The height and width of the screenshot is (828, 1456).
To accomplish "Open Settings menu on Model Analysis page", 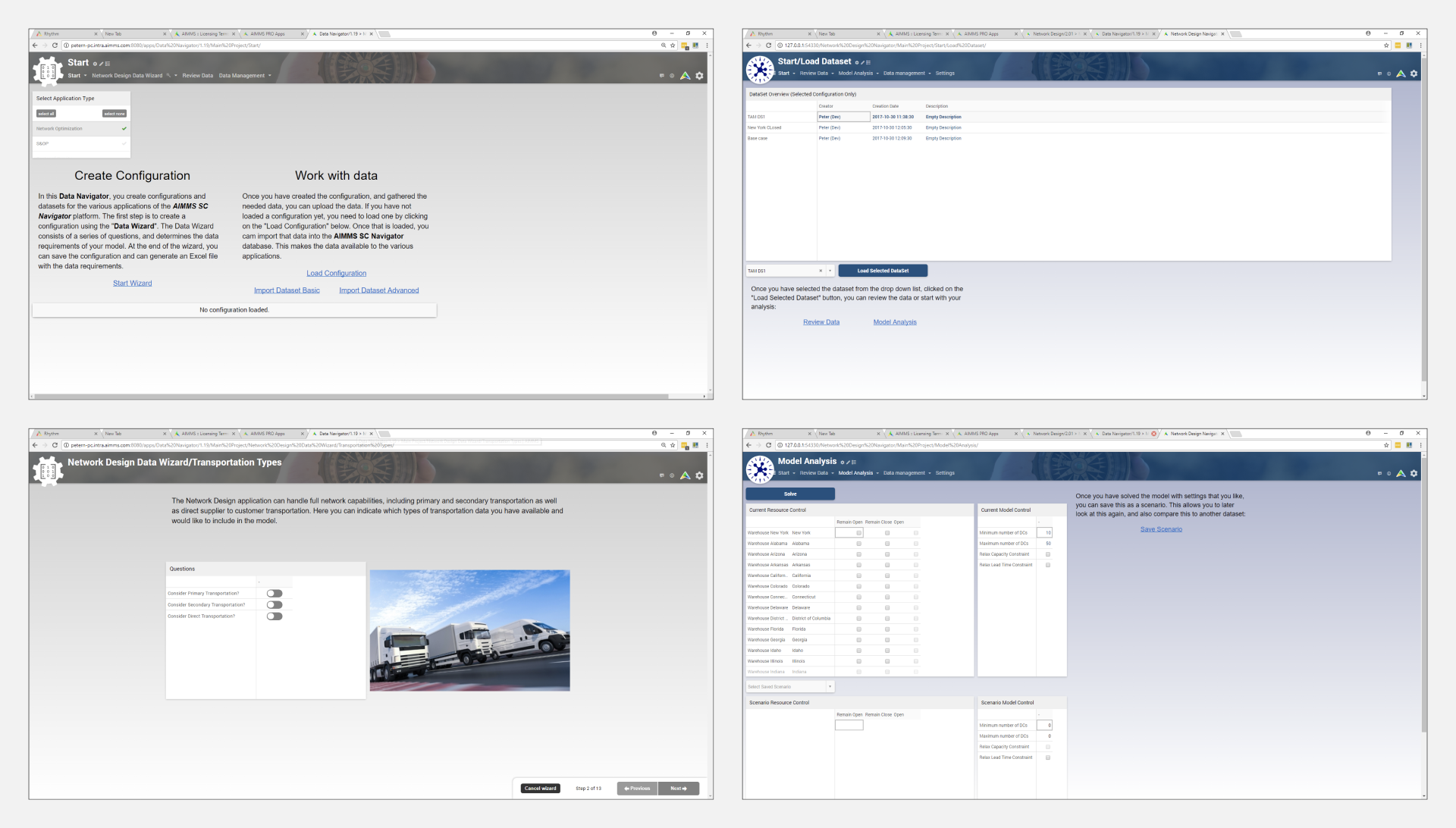I will click(945, 473).
